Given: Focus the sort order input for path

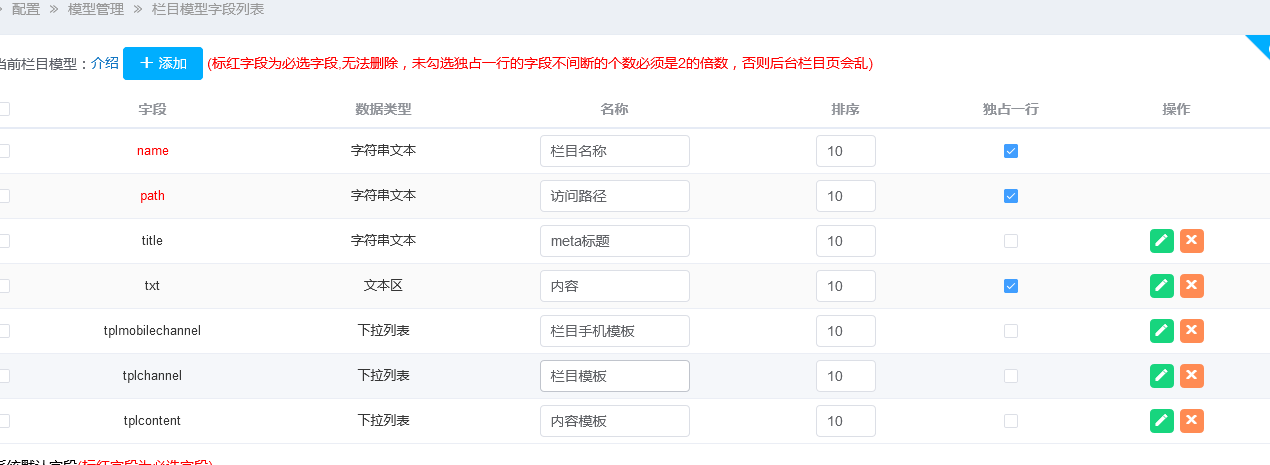Looking at the screenshot, I should coord(845,196).
